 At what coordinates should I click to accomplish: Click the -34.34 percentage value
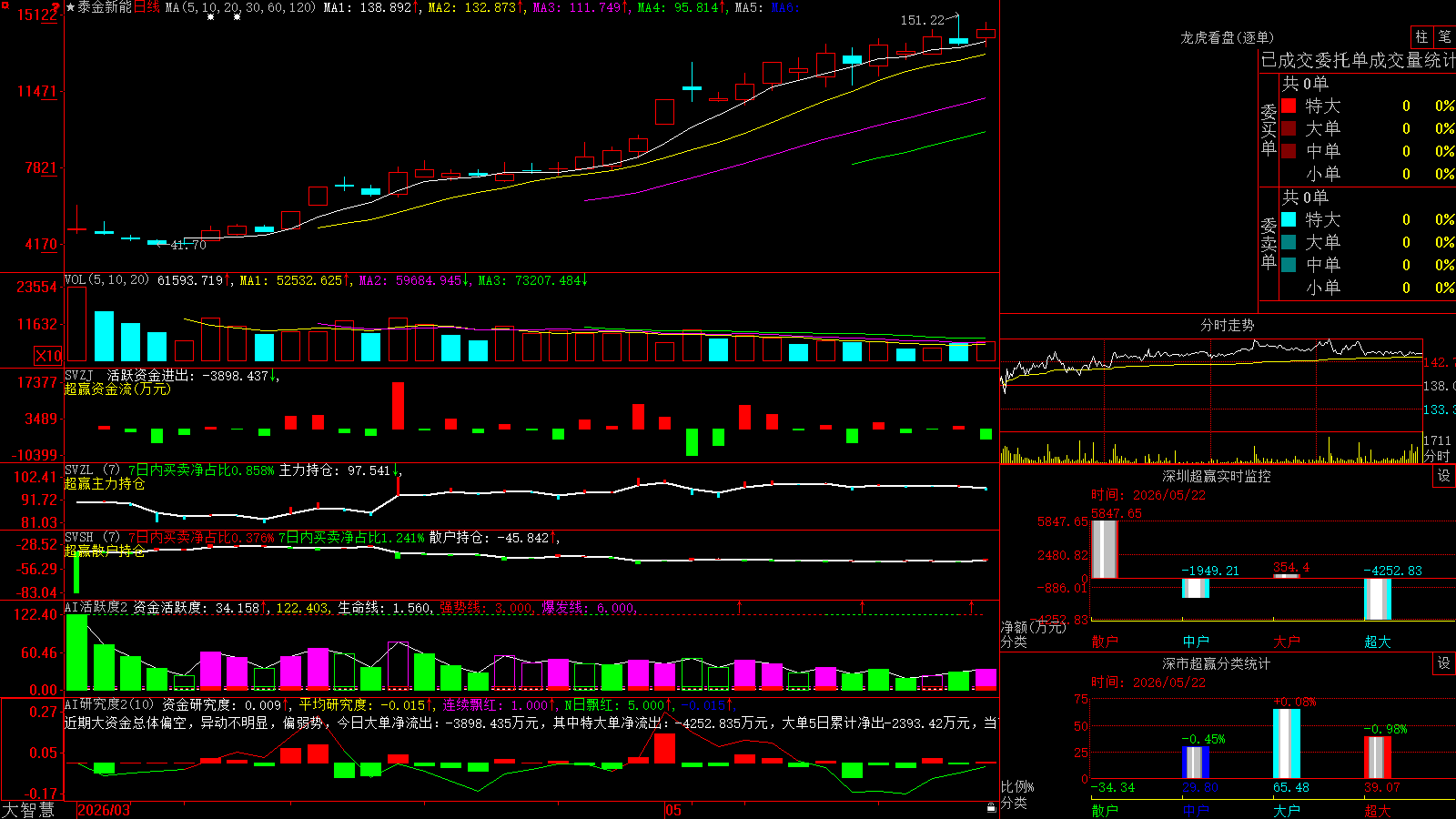pos(1113,787)
